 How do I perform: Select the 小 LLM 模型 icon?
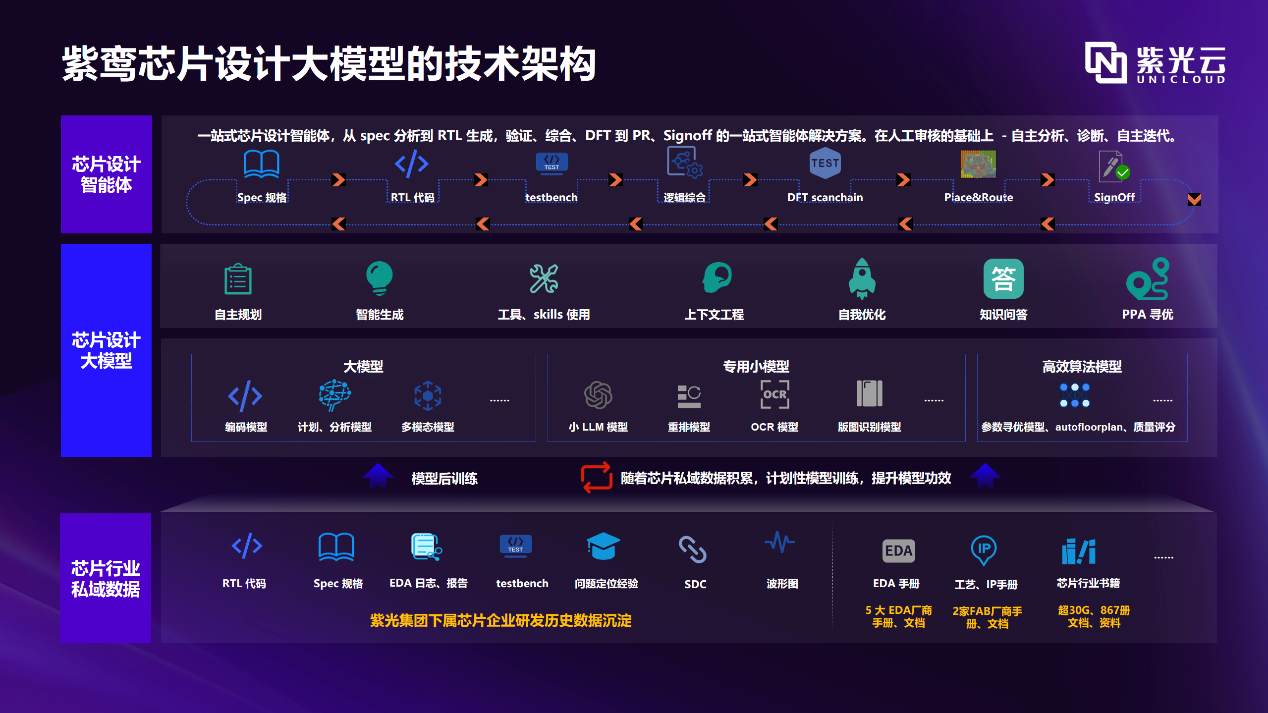(598, 396)
